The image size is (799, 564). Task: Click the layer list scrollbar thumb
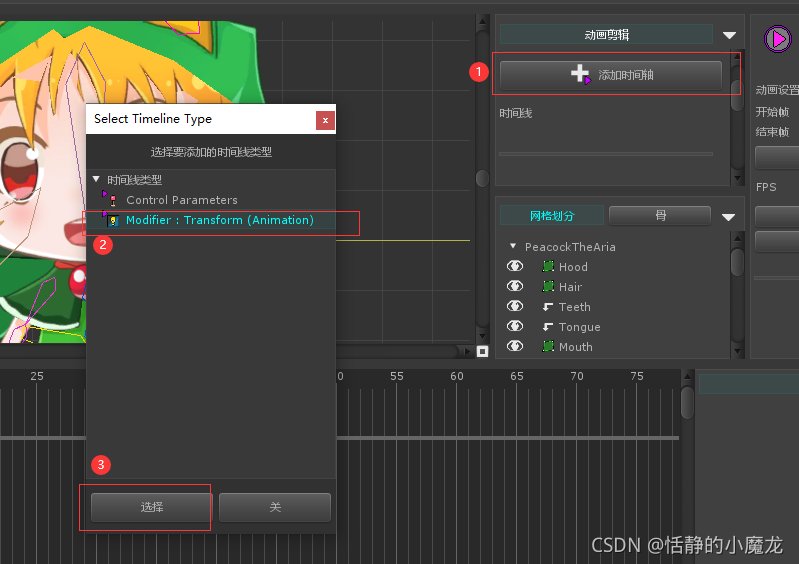(x=737, y=262)
